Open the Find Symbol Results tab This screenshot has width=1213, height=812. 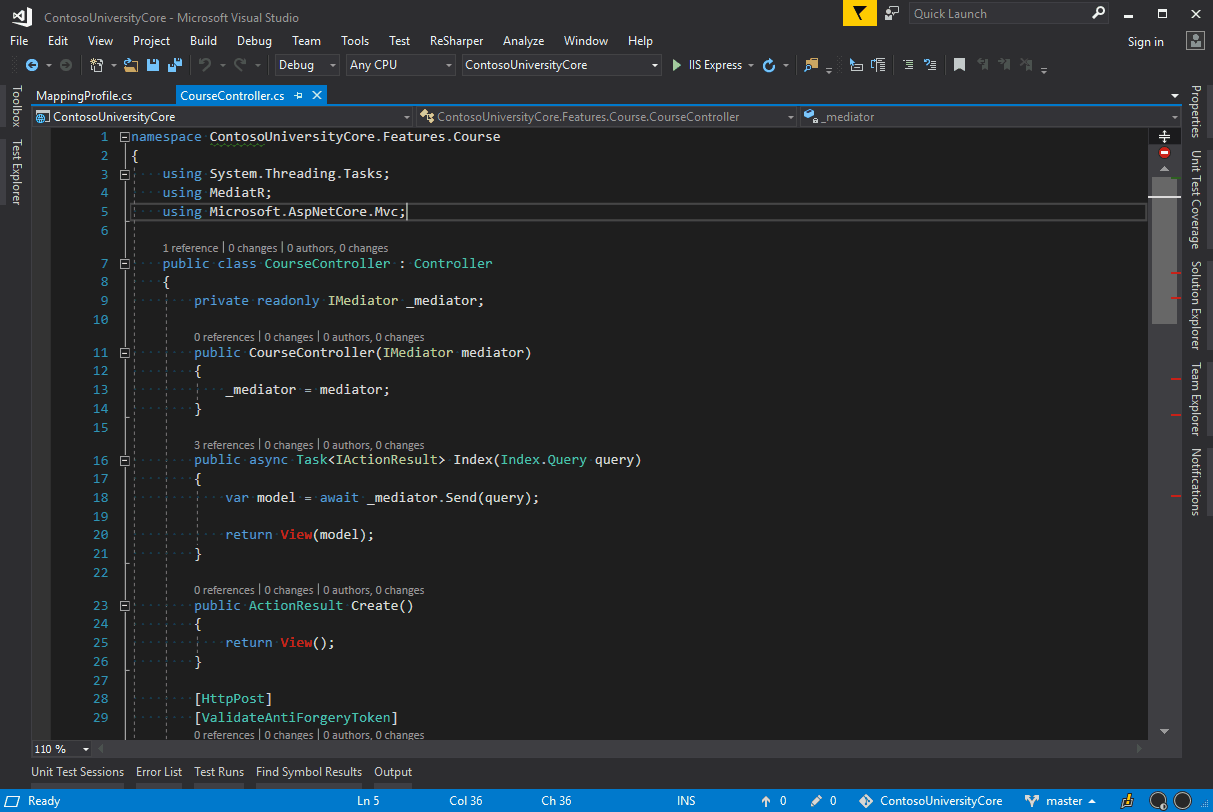[309, 772]
